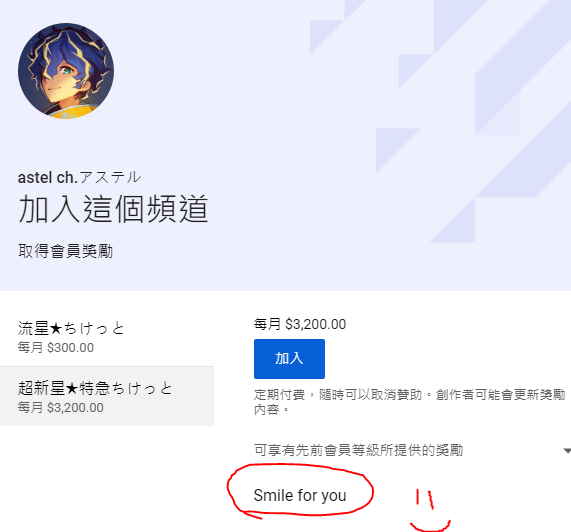Viewport: 571px width, 532px height.
Task: Click 每月 $300.00 price under 流星 tier
Action: [x=56, y=348]
